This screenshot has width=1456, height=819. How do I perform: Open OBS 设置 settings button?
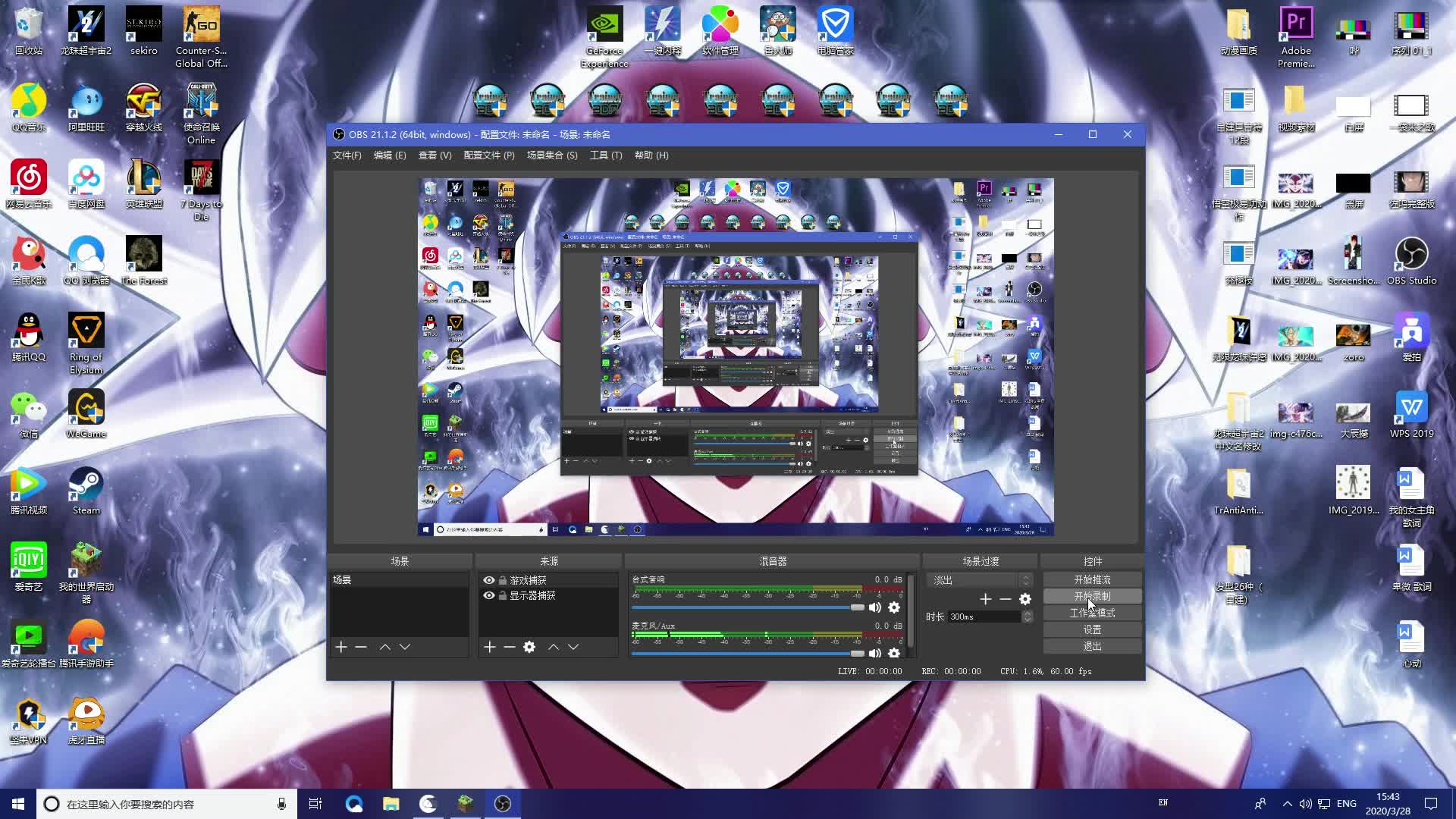pyautogui.click(x=1092, y=629)
